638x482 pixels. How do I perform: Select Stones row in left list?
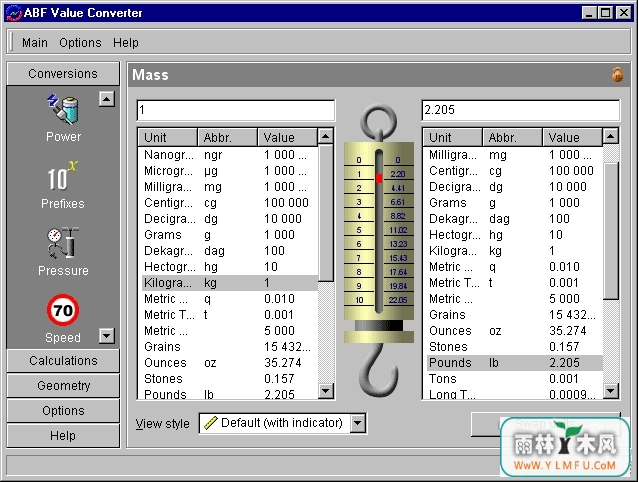(x=228, y=379)
